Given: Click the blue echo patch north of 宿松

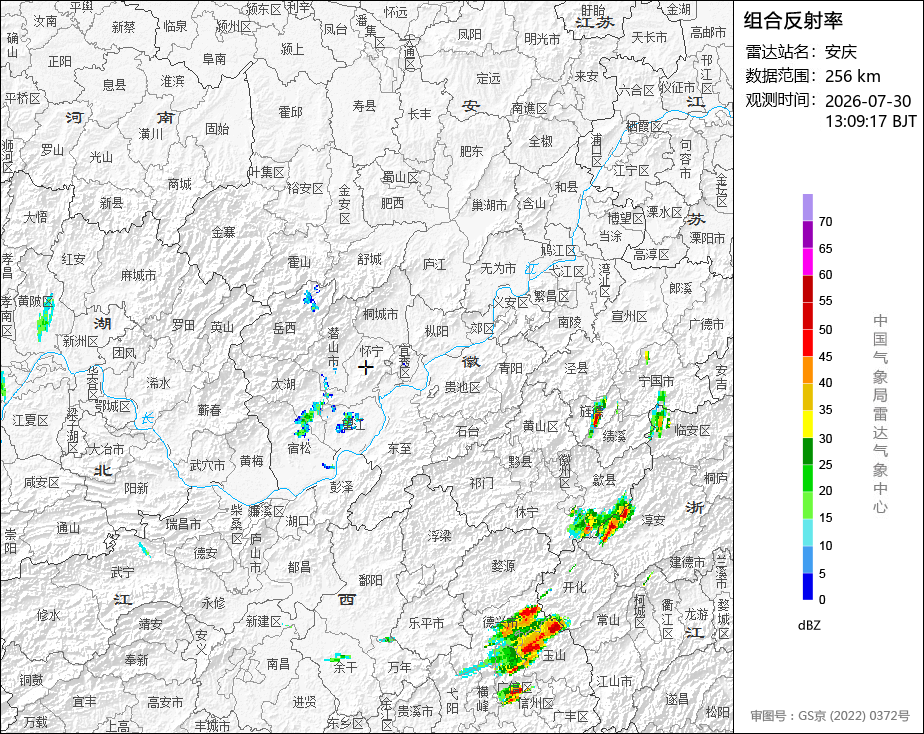Looking at the screenshot, I should click(309, 417).
